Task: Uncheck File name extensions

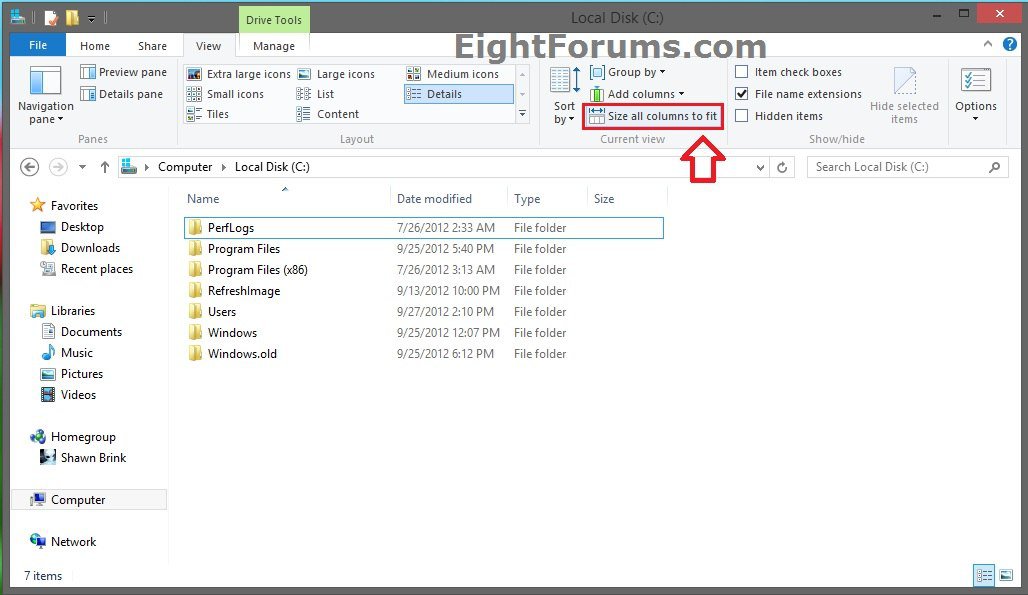Action: [x=742, y=94]
